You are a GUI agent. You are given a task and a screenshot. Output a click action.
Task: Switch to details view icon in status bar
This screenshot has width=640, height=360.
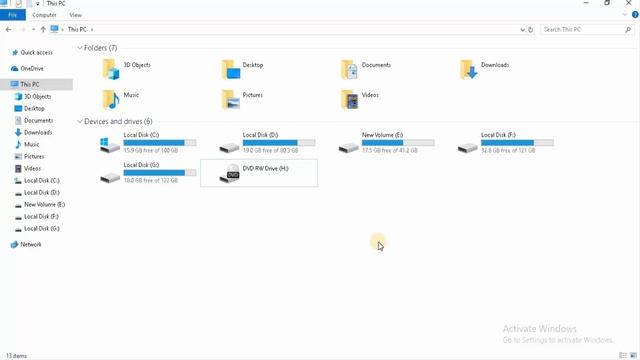pyautogui.click(x=623, y=356)
